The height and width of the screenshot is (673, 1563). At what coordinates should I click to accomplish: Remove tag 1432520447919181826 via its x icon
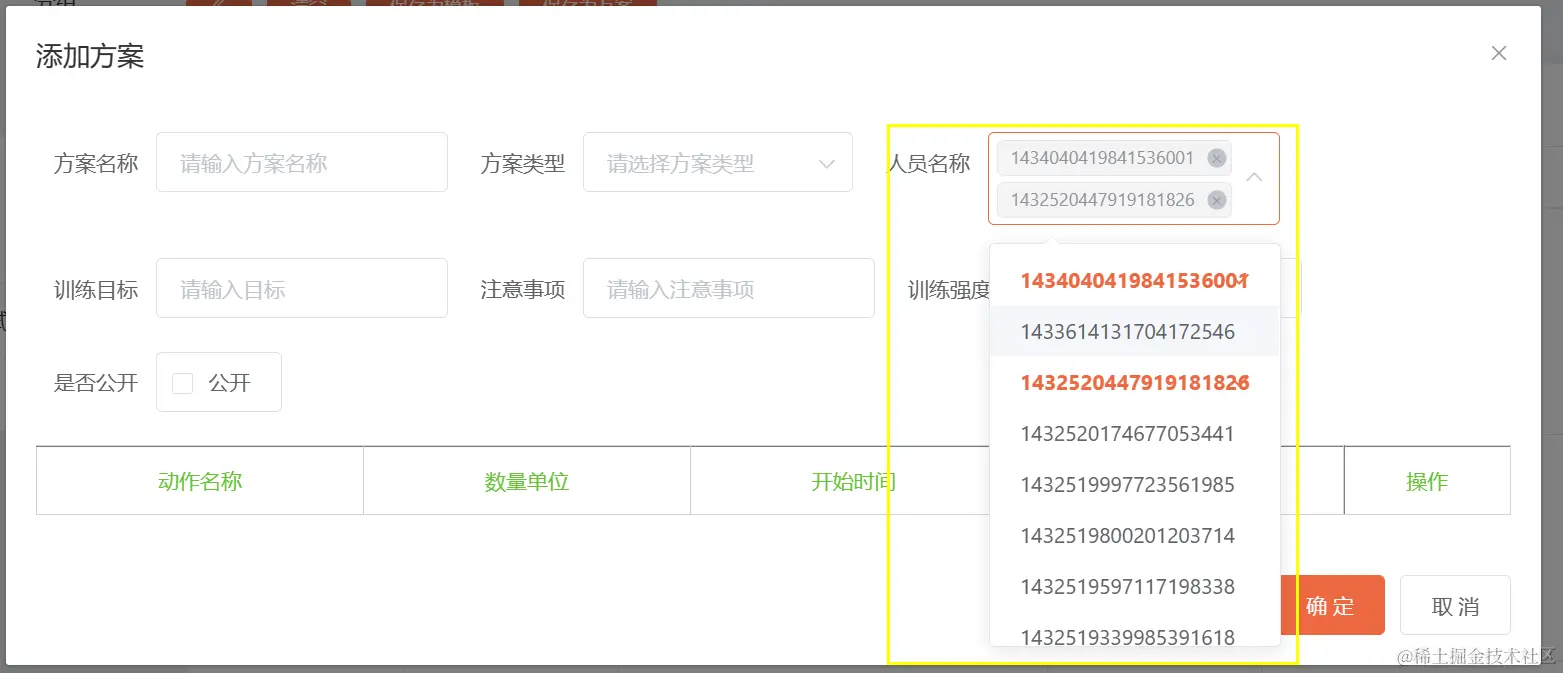coord(1216,200)
